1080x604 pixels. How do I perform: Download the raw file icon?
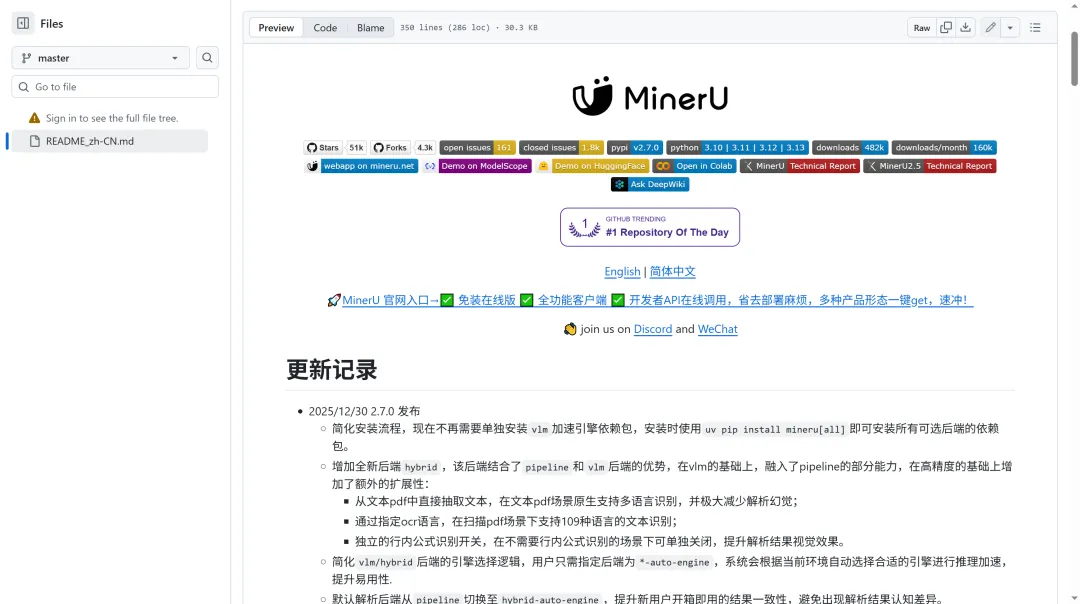(x=966, y=28)
